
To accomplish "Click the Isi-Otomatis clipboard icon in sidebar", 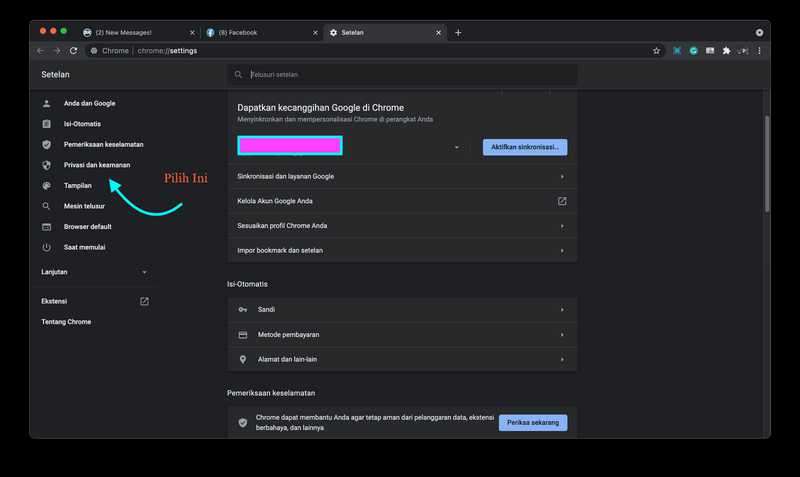I will click(46, 124).
